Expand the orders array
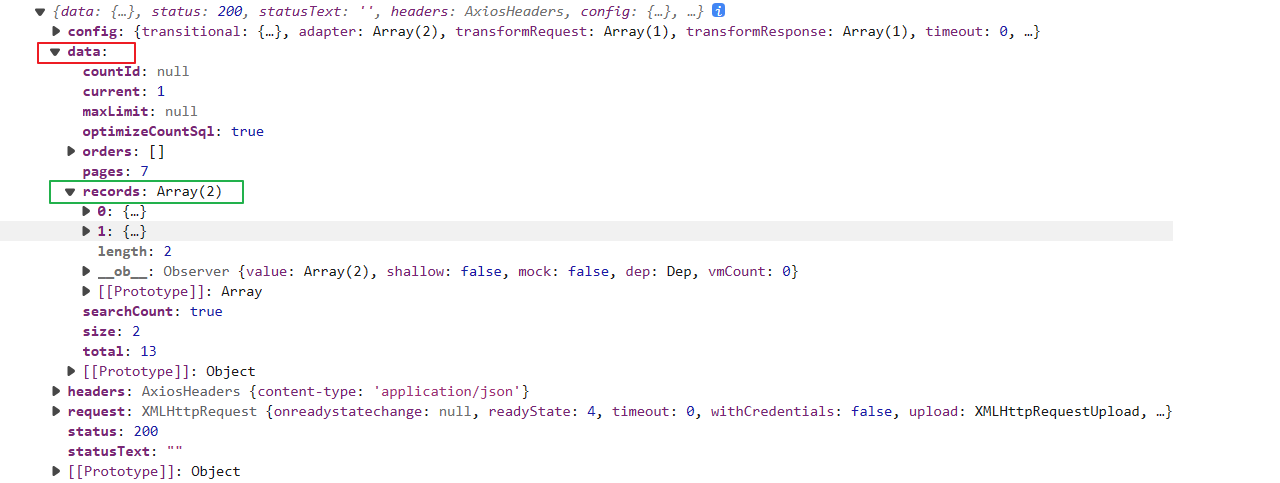This screenshot has height=483, width=1280. [71, 152]
